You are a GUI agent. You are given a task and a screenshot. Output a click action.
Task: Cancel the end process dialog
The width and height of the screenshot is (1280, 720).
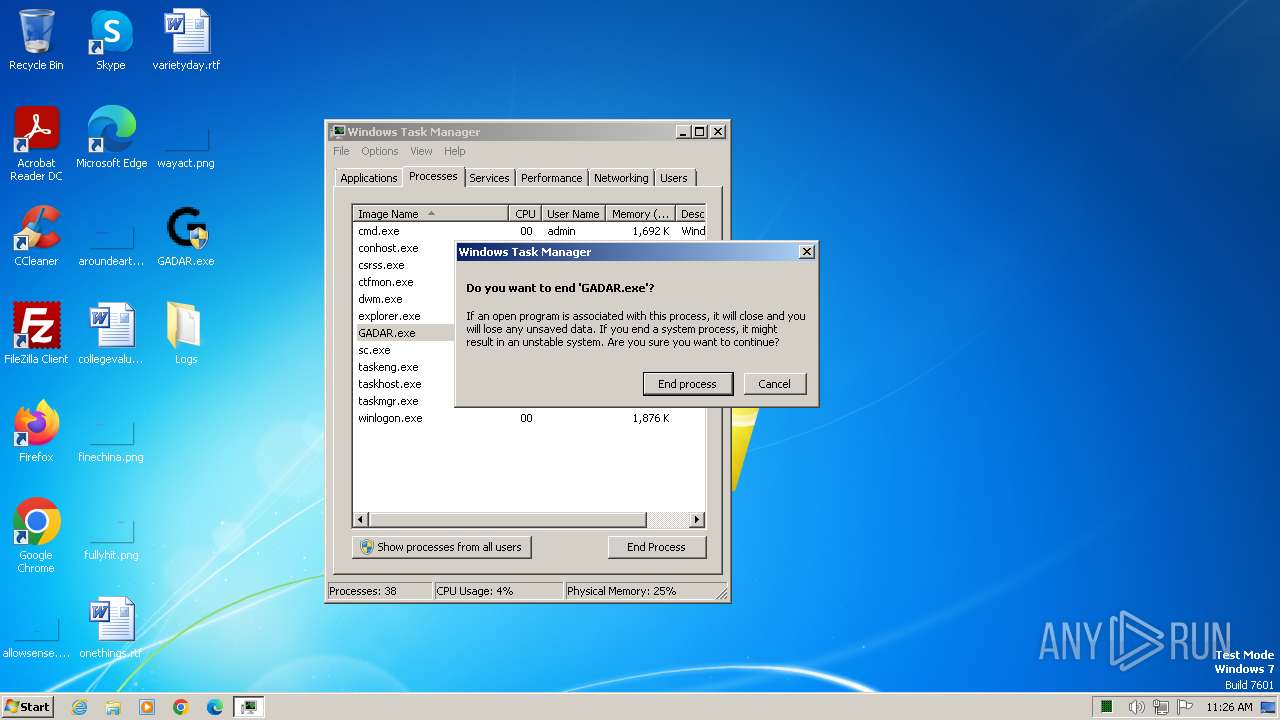[x=774, y=384]
